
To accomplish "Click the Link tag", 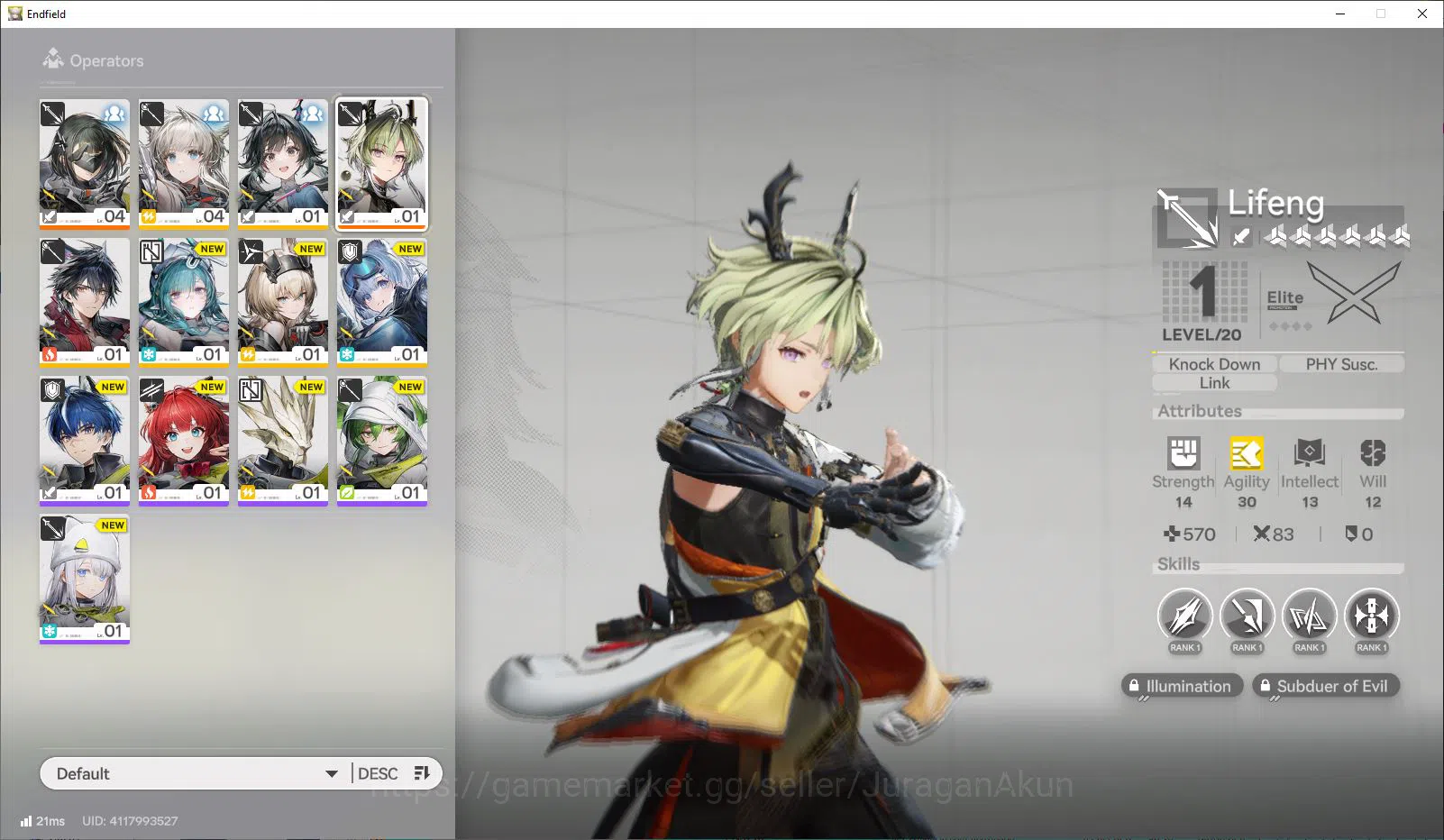I will tap(1214, 383).
